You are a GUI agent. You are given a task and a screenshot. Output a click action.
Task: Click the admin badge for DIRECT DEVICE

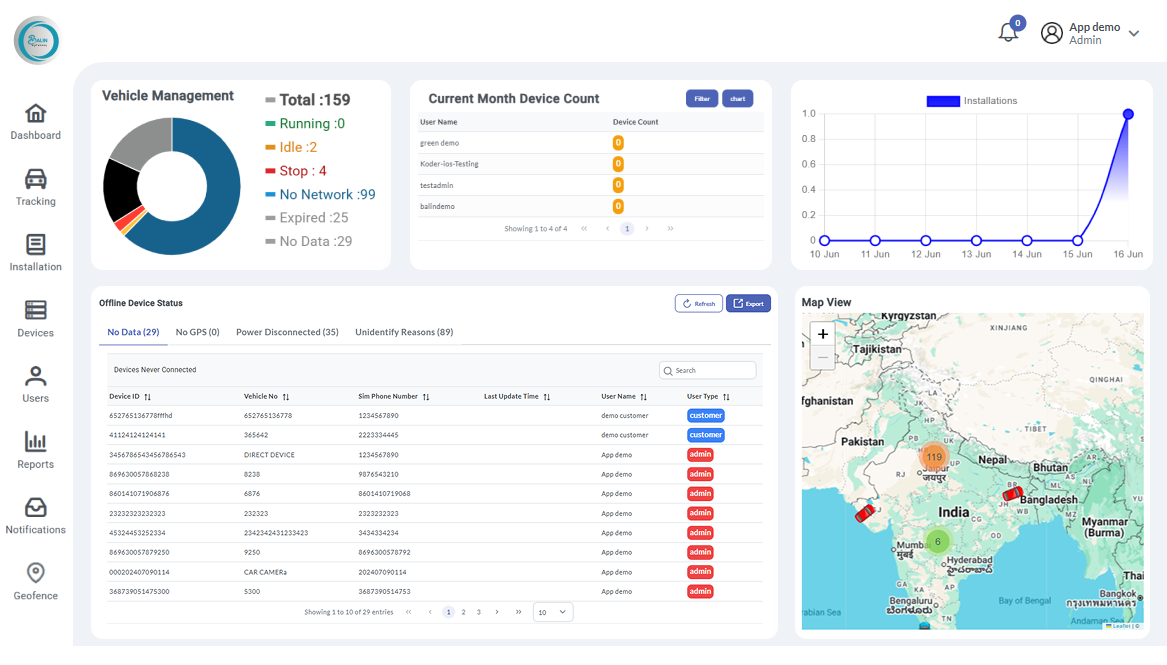pyautogui.click(x=700, y=454)
